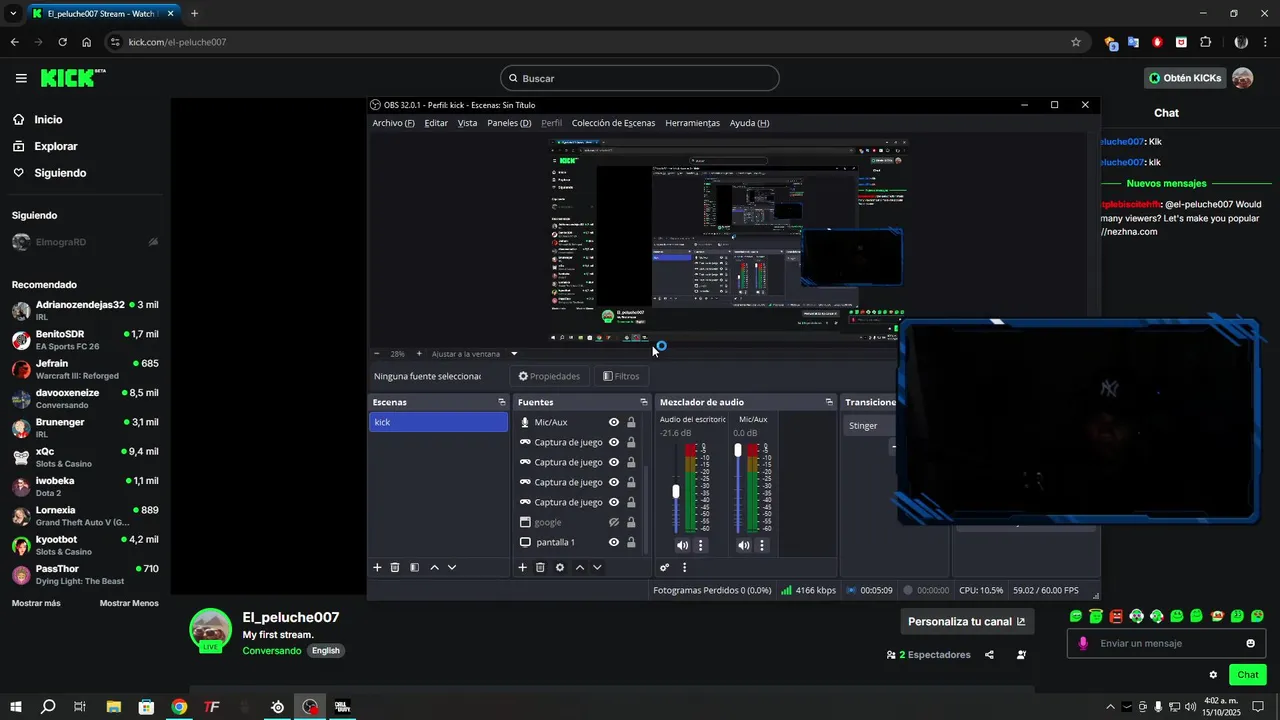
Task: Delete selected scene with Escenas trash icon
Action: (395, 567)
